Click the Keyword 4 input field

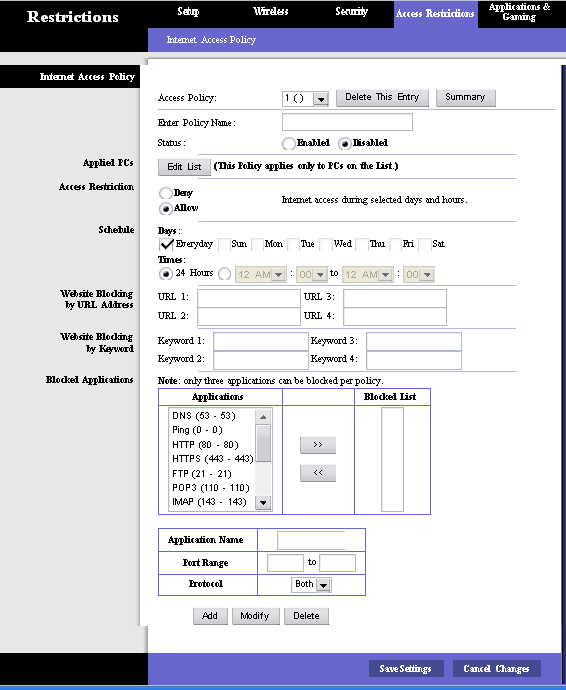coord(414,360)
